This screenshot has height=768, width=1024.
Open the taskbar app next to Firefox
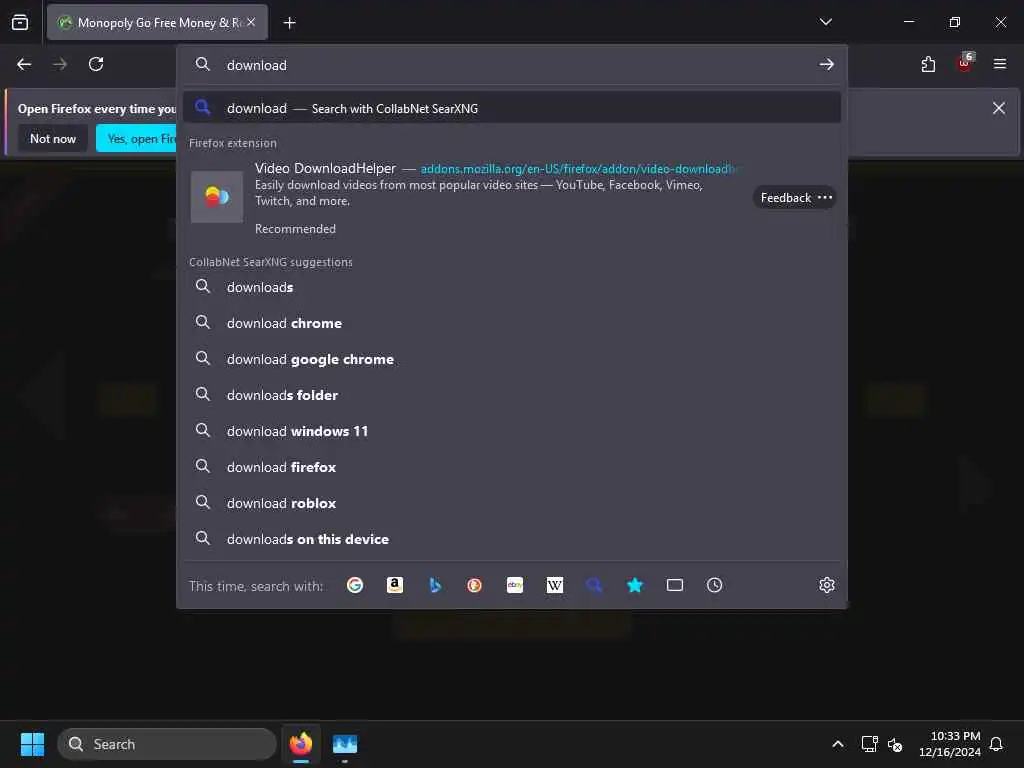click(345, 744)
